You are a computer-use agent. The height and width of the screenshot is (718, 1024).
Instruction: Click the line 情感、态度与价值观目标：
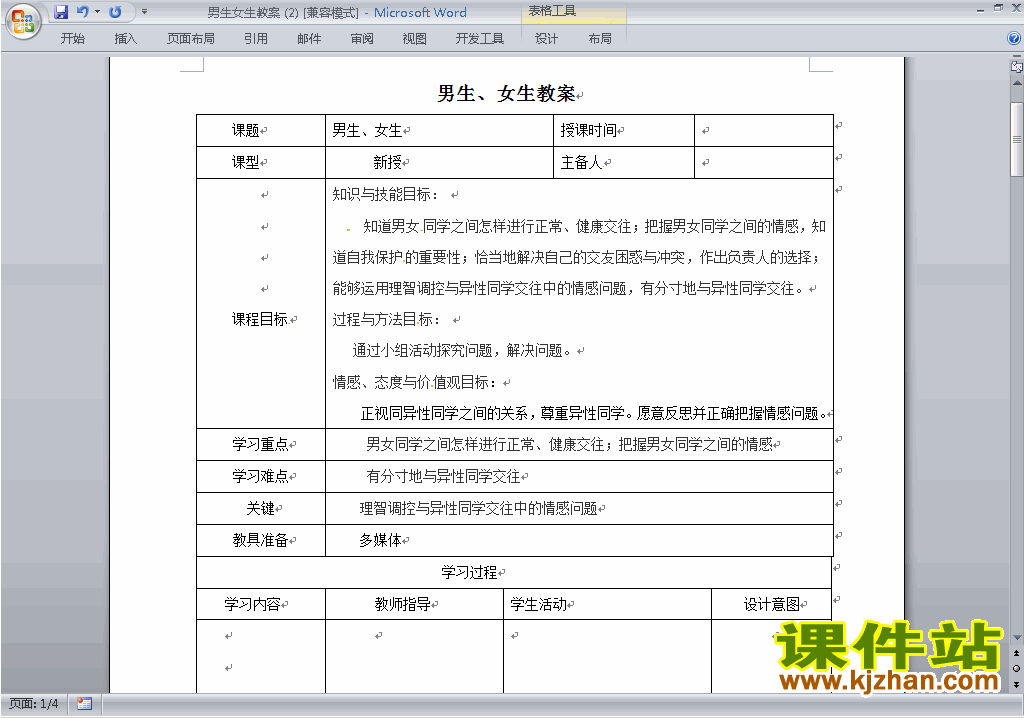point(415,382)
